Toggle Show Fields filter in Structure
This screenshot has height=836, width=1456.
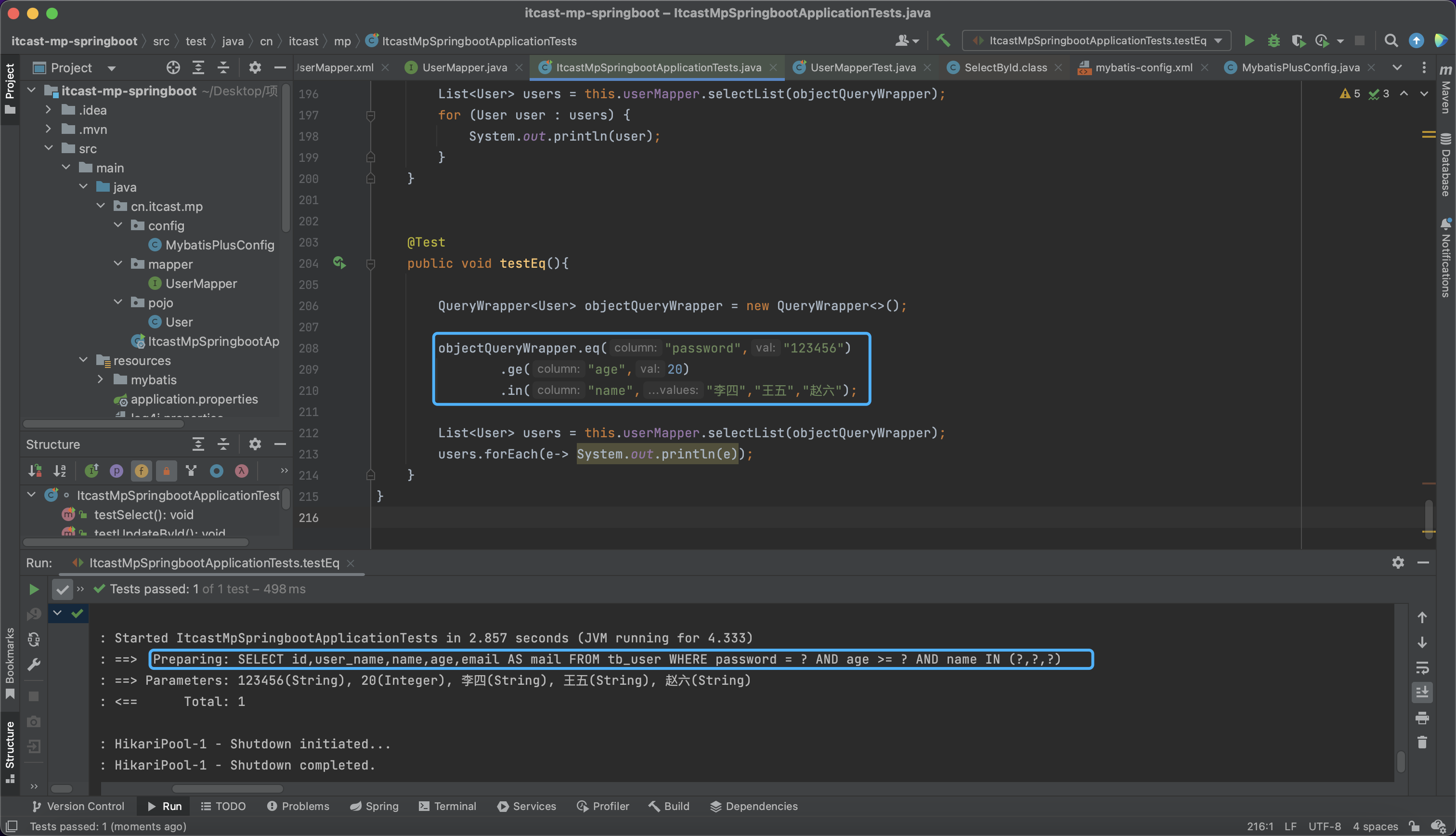click(141, 471)
